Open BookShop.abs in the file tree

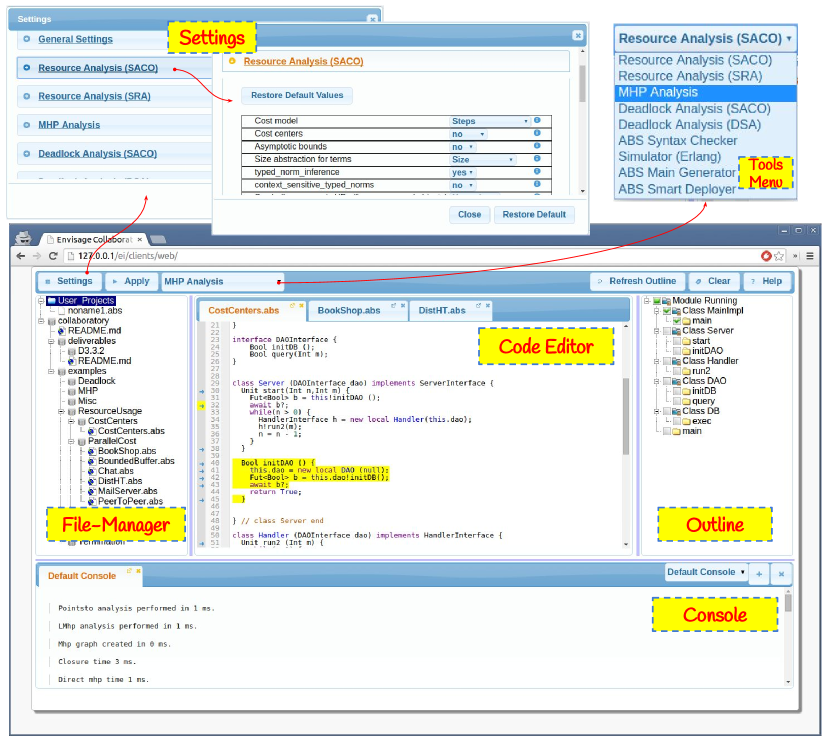[127, 451]
